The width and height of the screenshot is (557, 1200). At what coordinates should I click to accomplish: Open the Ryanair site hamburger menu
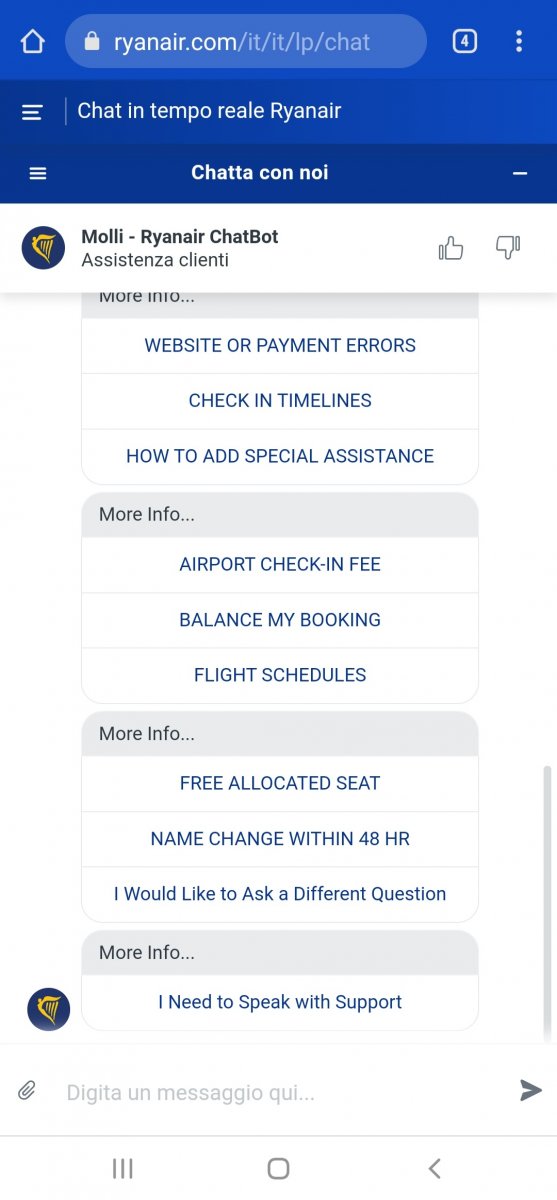click(x=33, y=112)
